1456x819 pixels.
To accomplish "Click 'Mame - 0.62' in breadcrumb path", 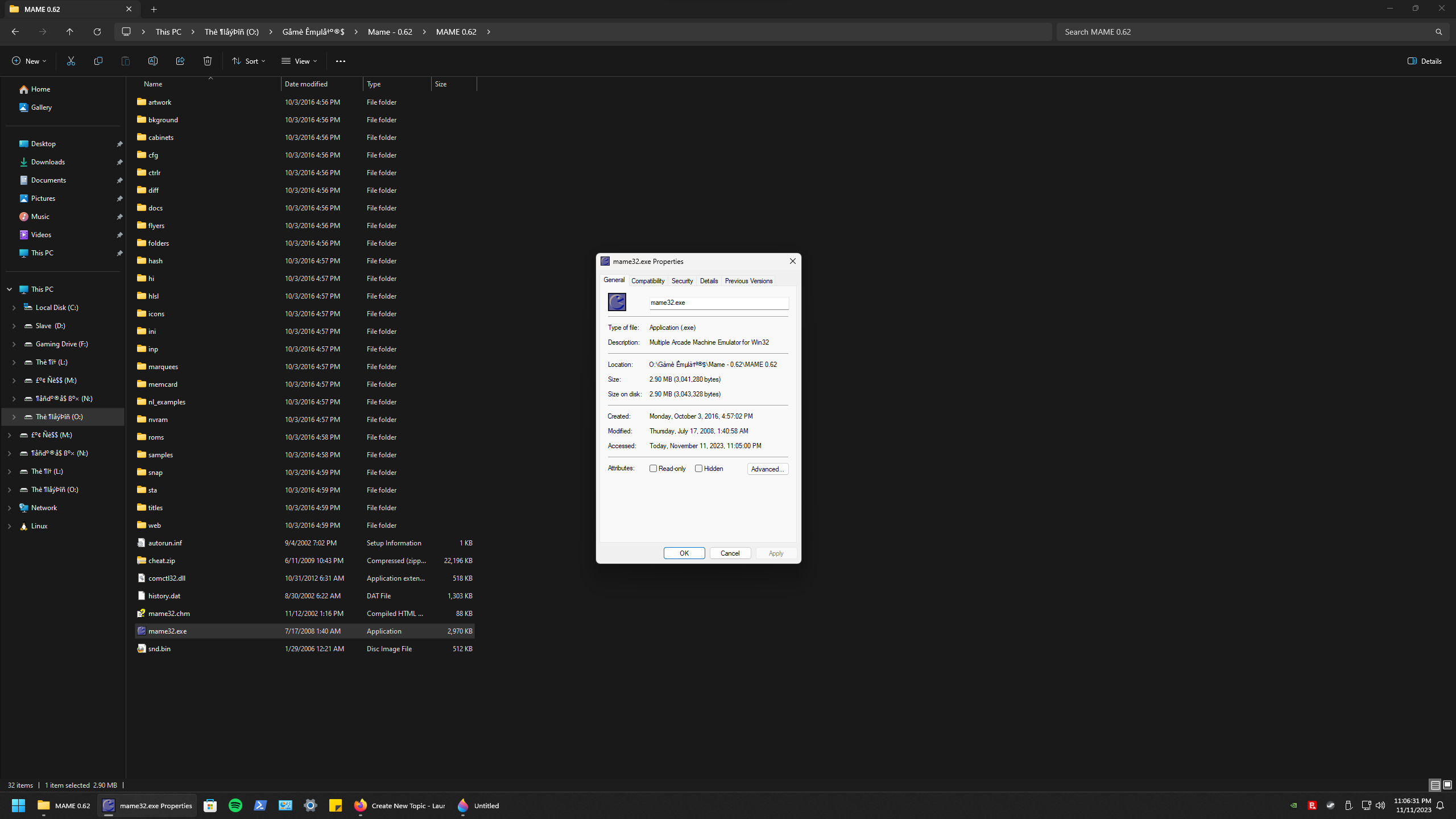I will pyautogui.click(x=390, y=32).
